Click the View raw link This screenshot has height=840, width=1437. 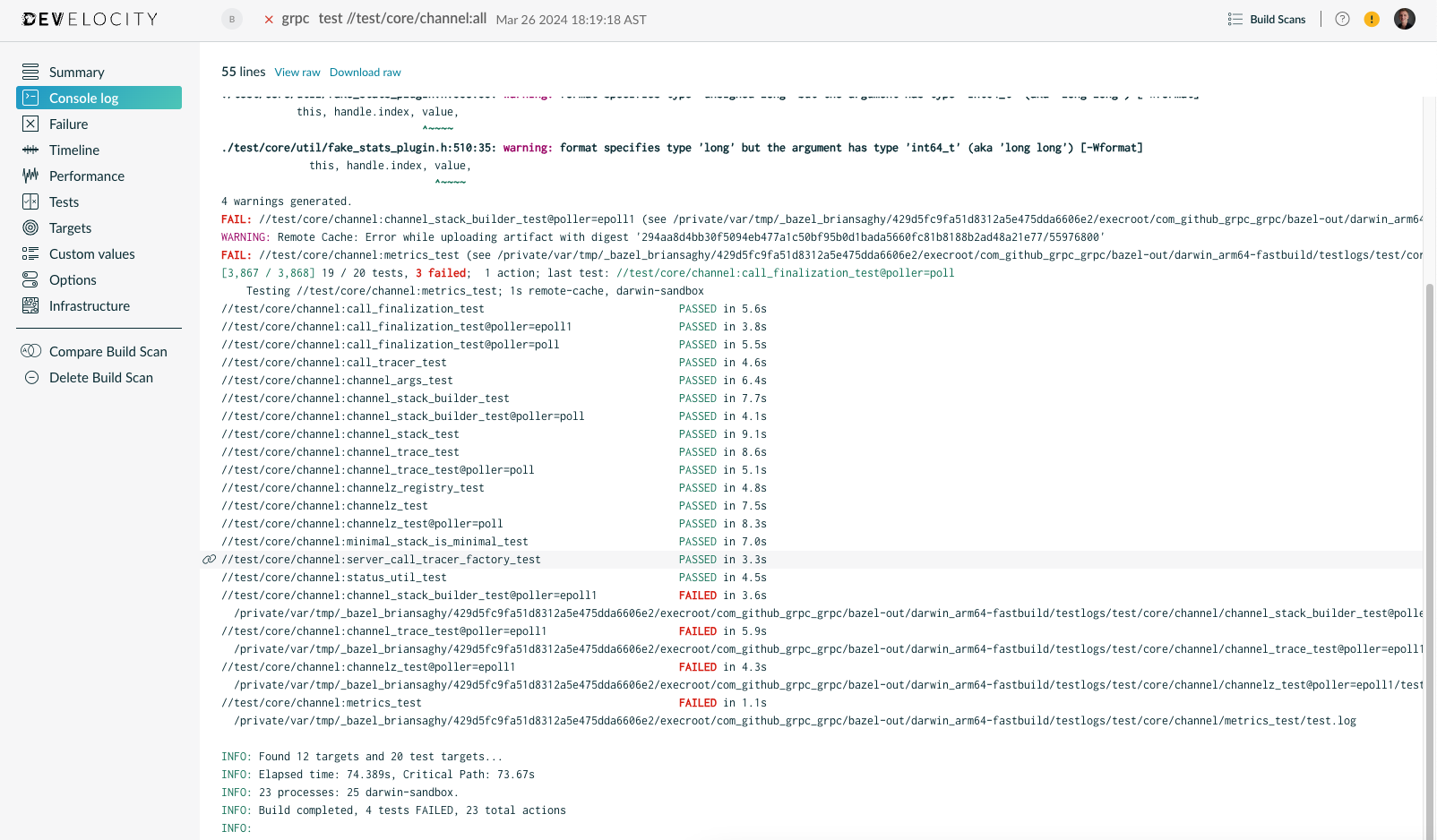coord(297,72)
